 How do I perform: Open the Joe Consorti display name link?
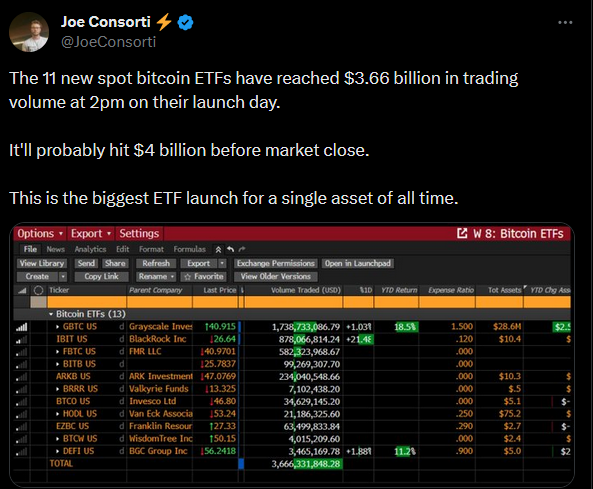point(106,22)
